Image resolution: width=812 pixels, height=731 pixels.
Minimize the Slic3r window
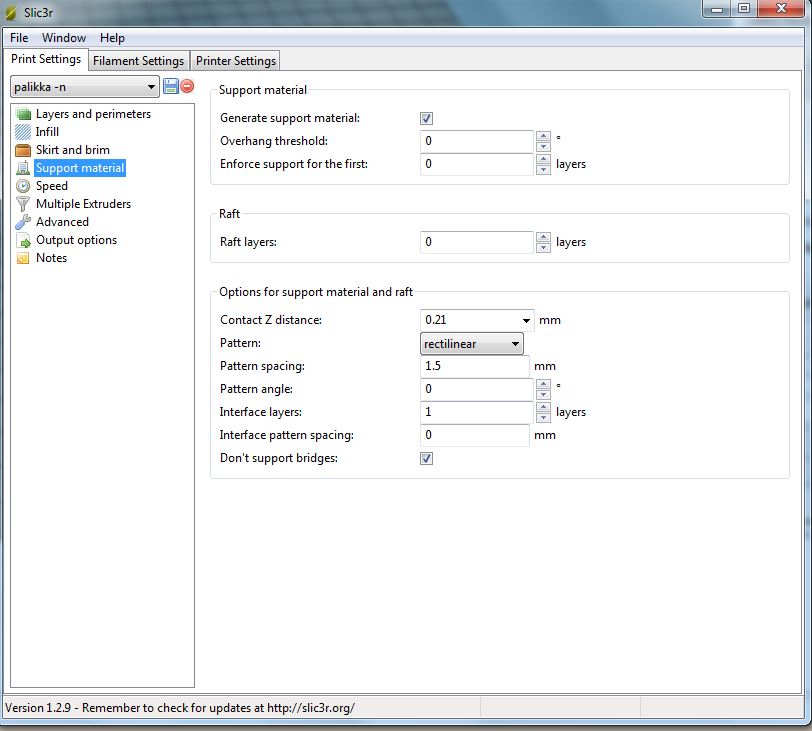[x=717, y=9]
